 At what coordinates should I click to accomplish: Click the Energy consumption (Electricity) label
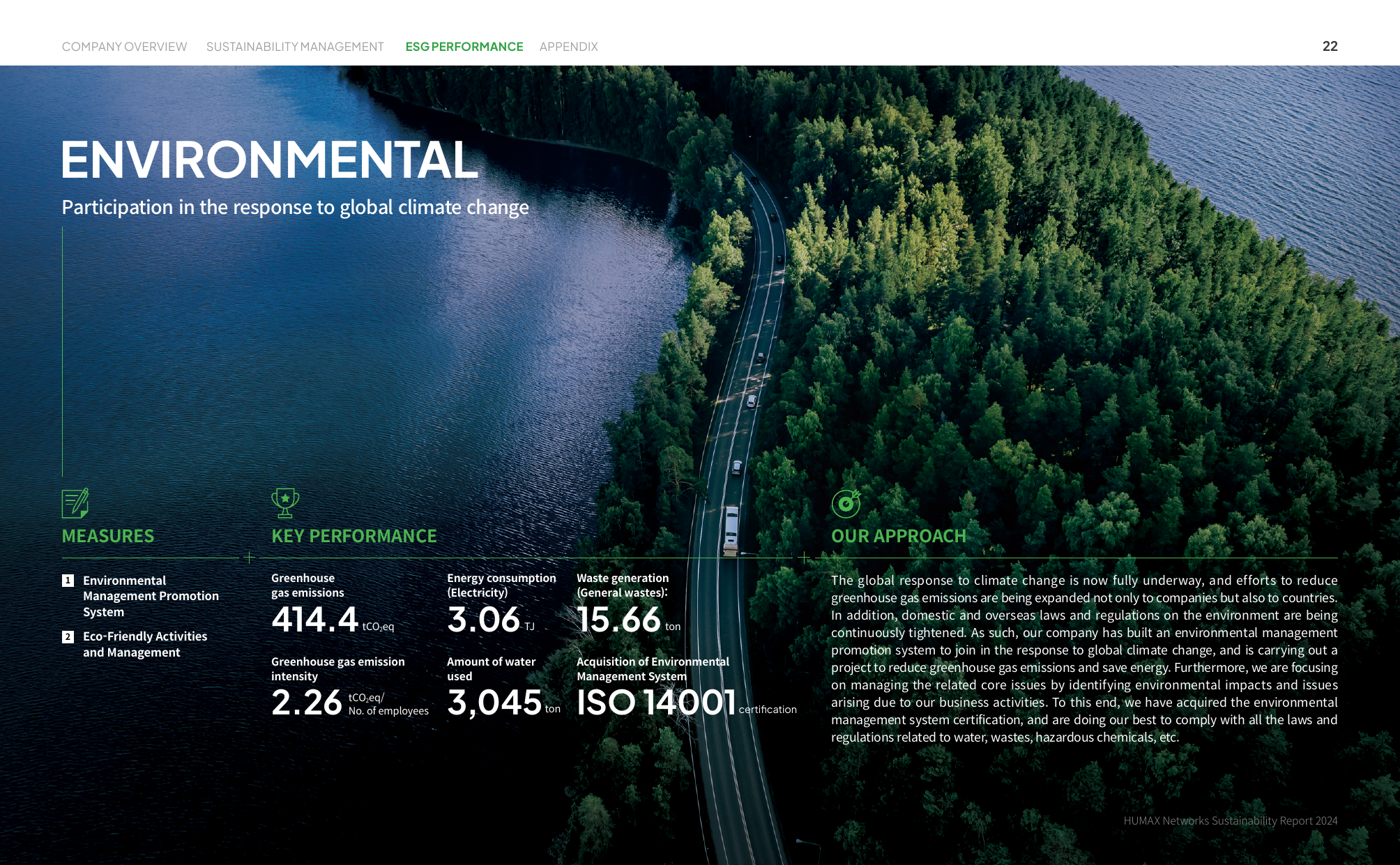(501, 585)
